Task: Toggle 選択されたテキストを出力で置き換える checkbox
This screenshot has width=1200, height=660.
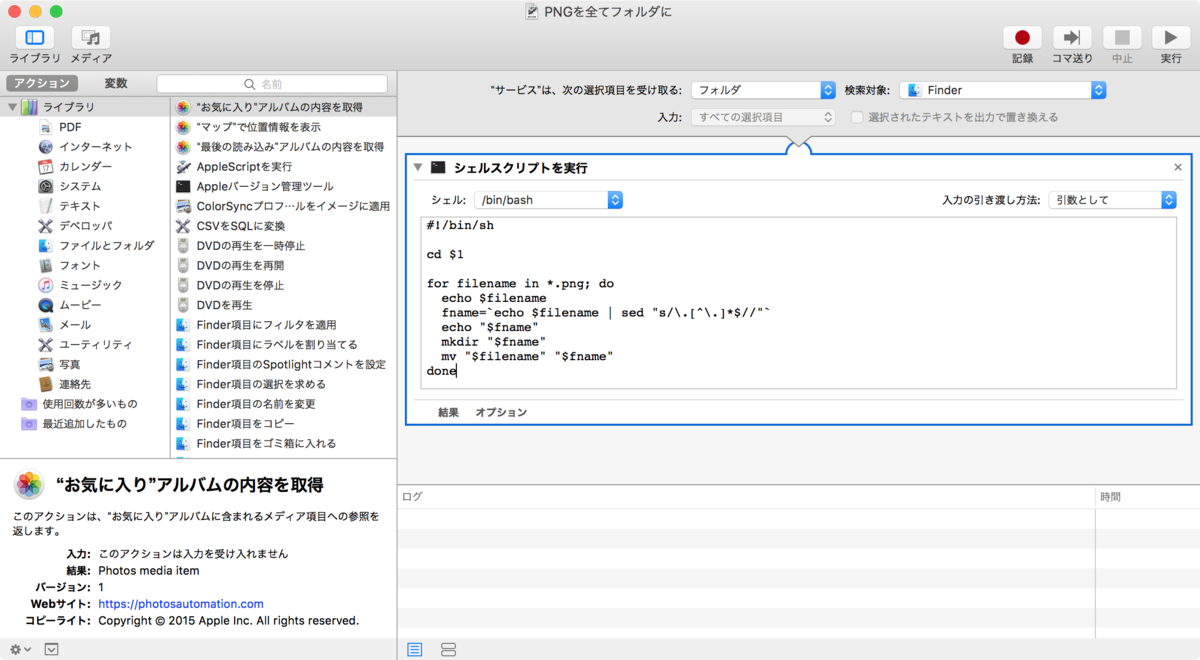Action: [857, 117]
